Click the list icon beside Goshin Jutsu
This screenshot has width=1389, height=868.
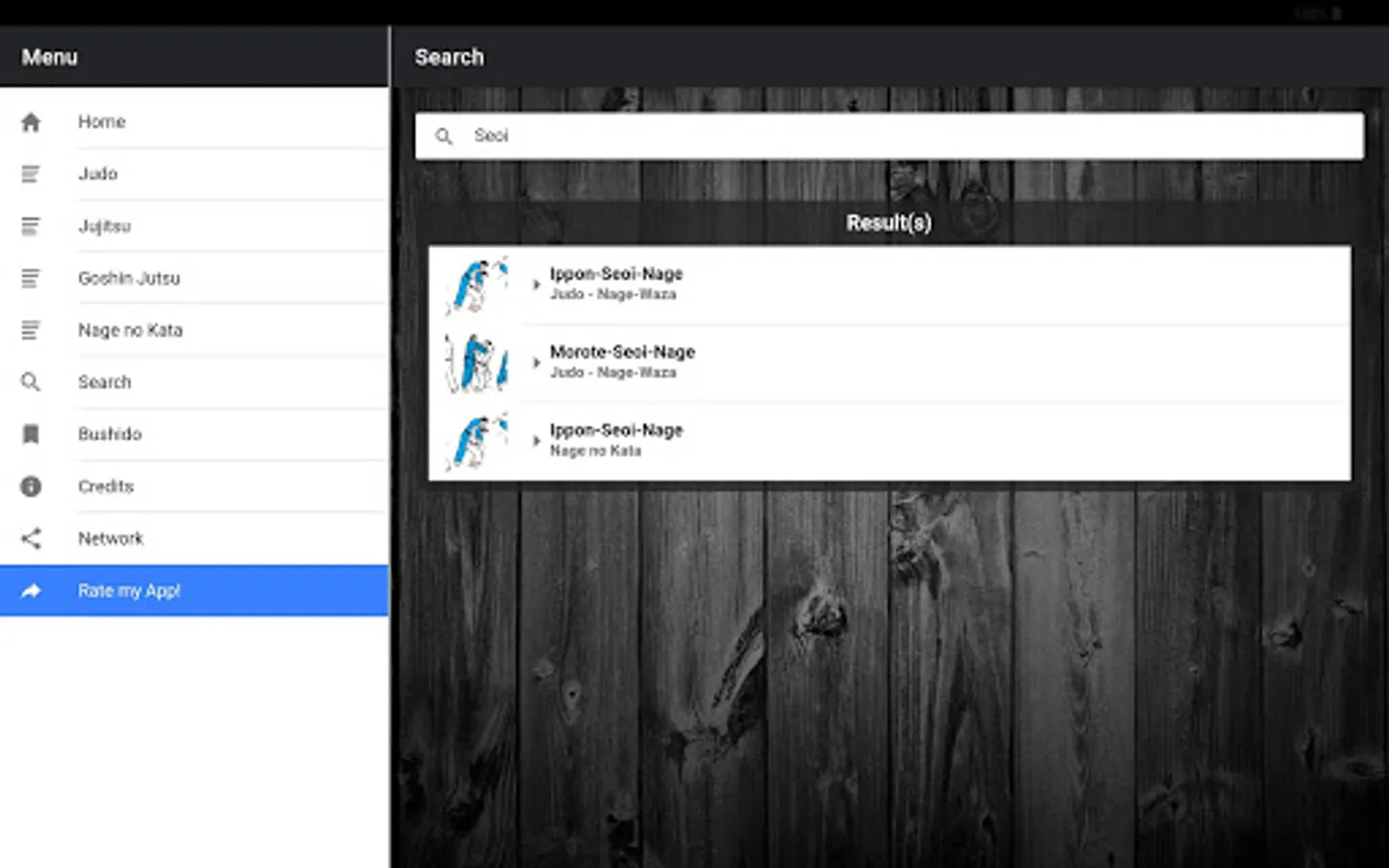(x=31, y=279)
